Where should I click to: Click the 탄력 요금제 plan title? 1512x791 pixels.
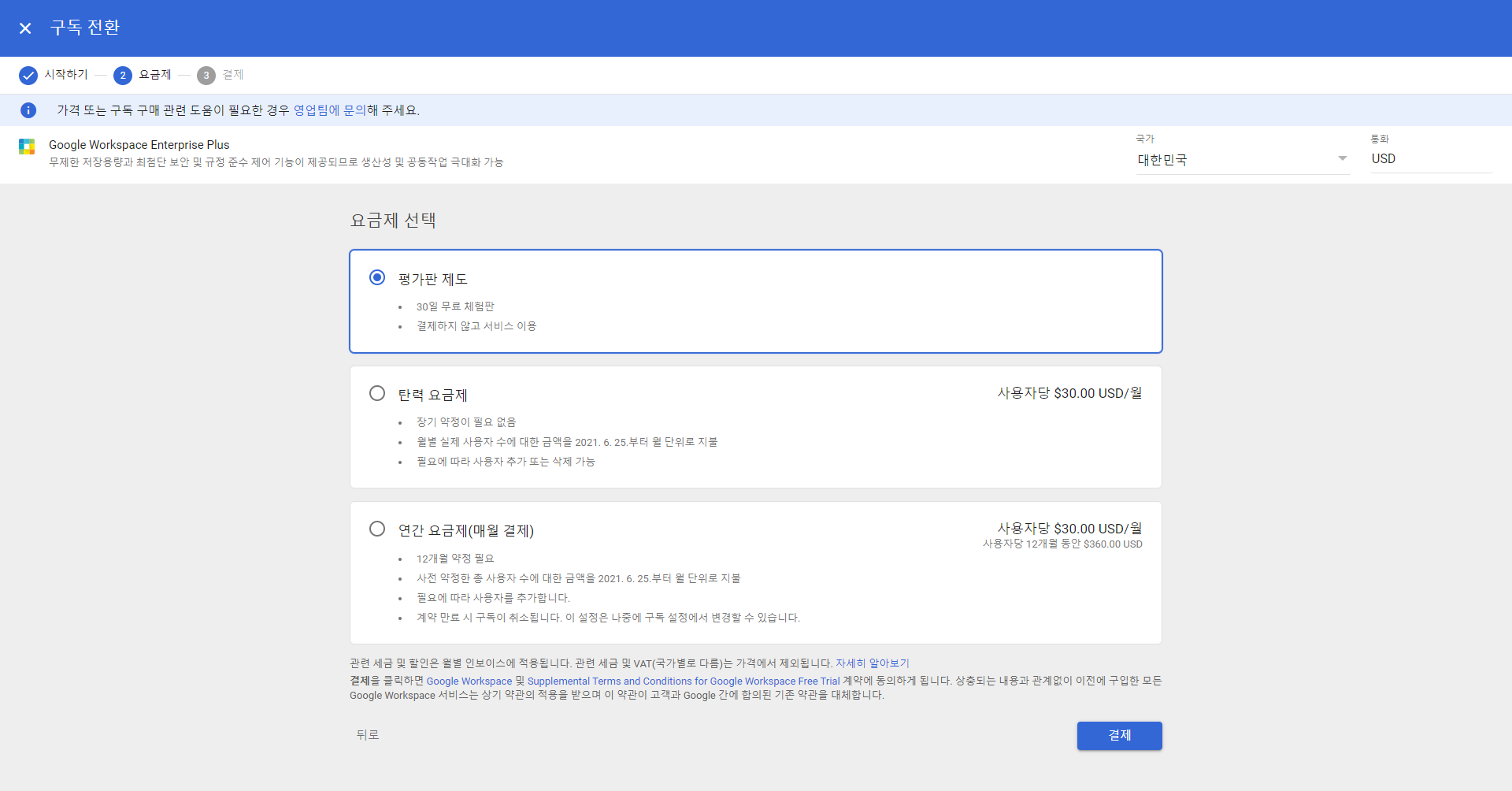(x=433, y=395)
